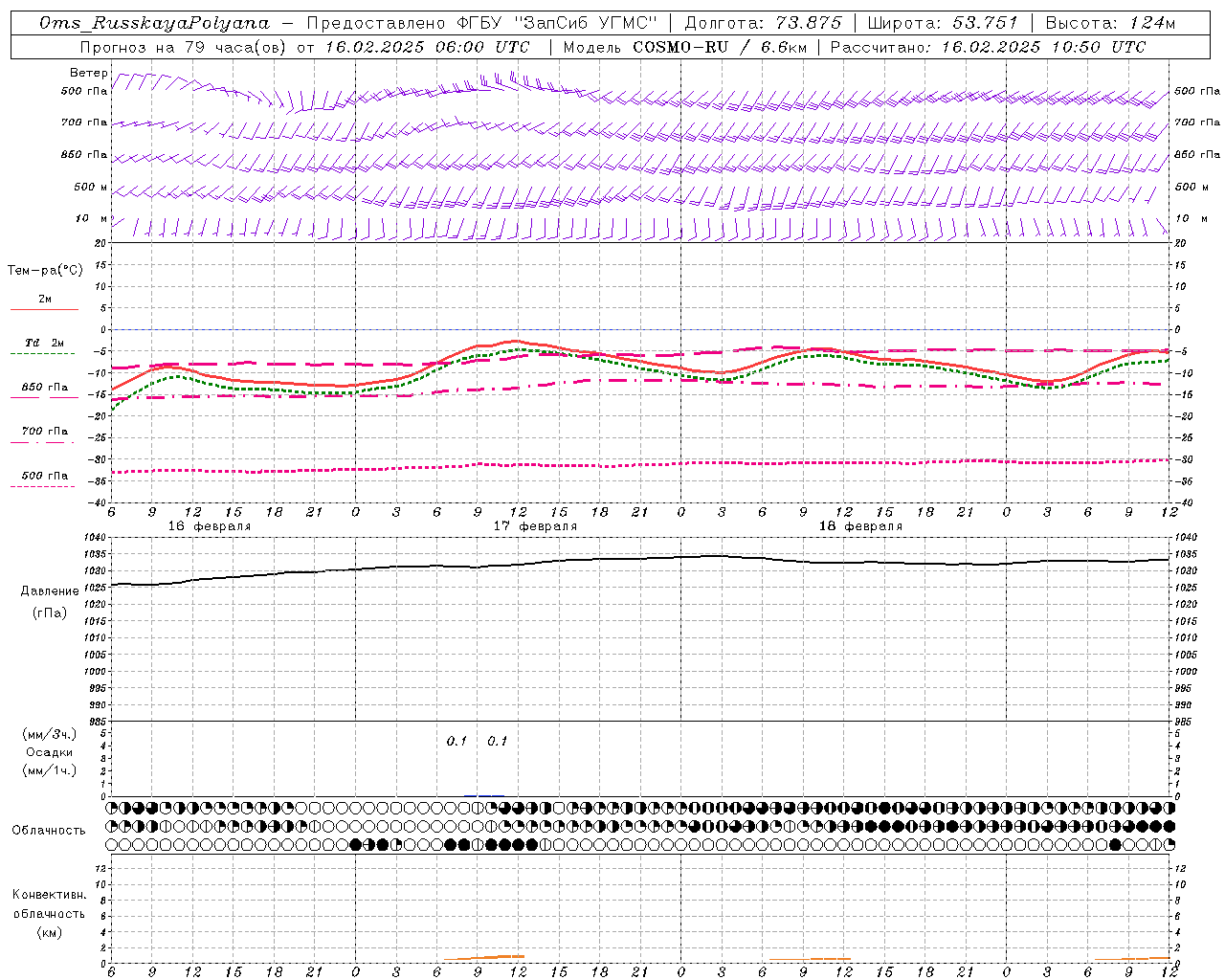Click the dash-dot line sample under 700 гПа legend
This screenshot has width=1225, height=980.
pos(43,442)
